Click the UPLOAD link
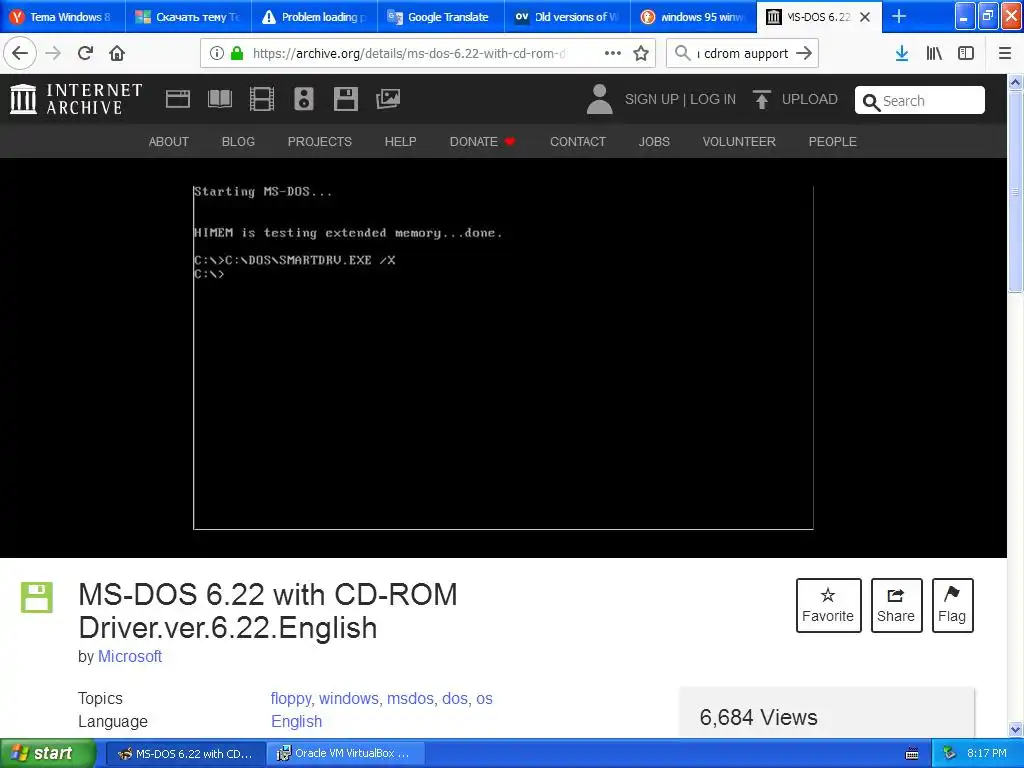1024x768 pixels. pos(810,99)
